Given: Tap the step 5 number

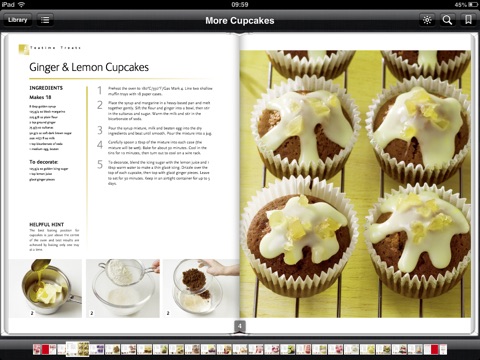Looking at the screenshot, I should pos(100,164).
